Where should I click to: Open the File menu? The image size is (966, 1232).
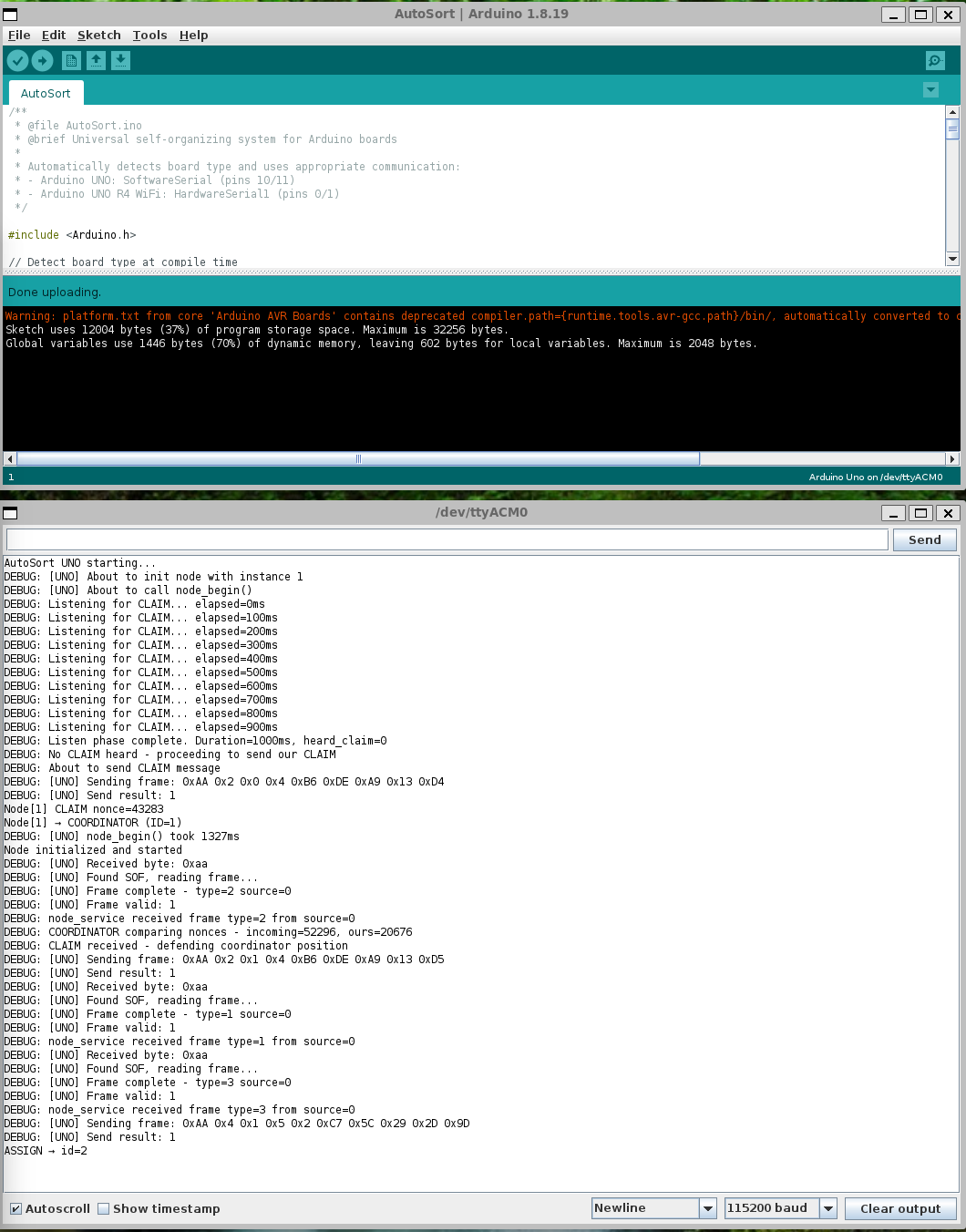[x=19, y=35]
